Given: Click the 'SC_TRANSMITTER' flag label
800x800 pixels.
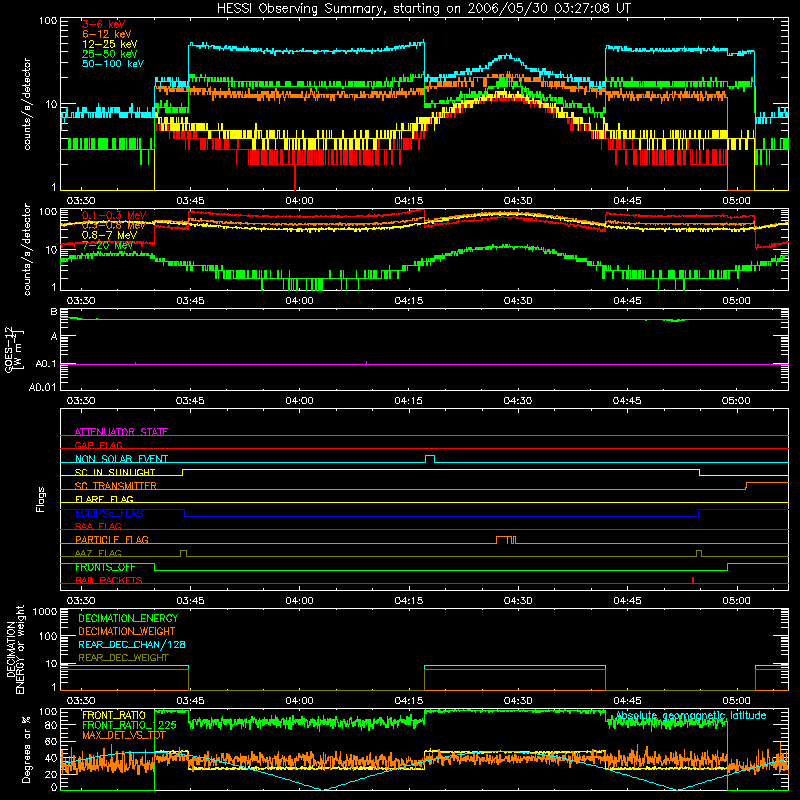Looking at the screenshot, I should [x=115, y=486].
